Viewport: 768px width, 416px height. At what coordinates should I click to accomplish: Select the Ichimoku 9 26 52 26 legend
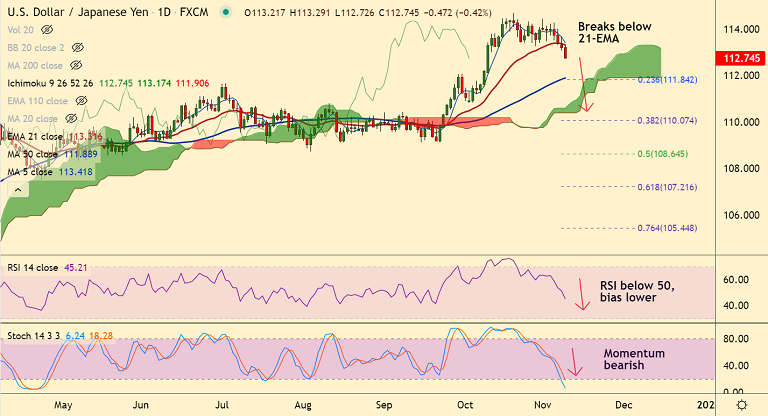tap(50, 83)
